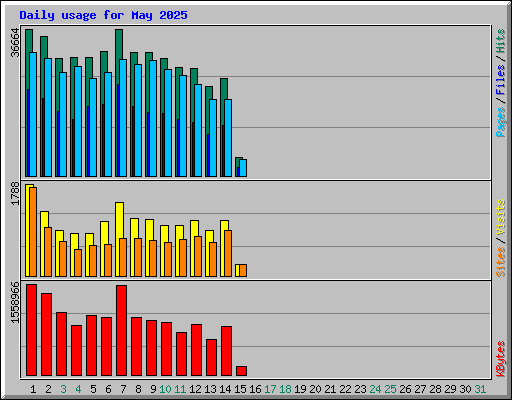The image size is (512, 400).
Task: Select the red KBytes bar for day 1
Action: click(x=31, y=330)
